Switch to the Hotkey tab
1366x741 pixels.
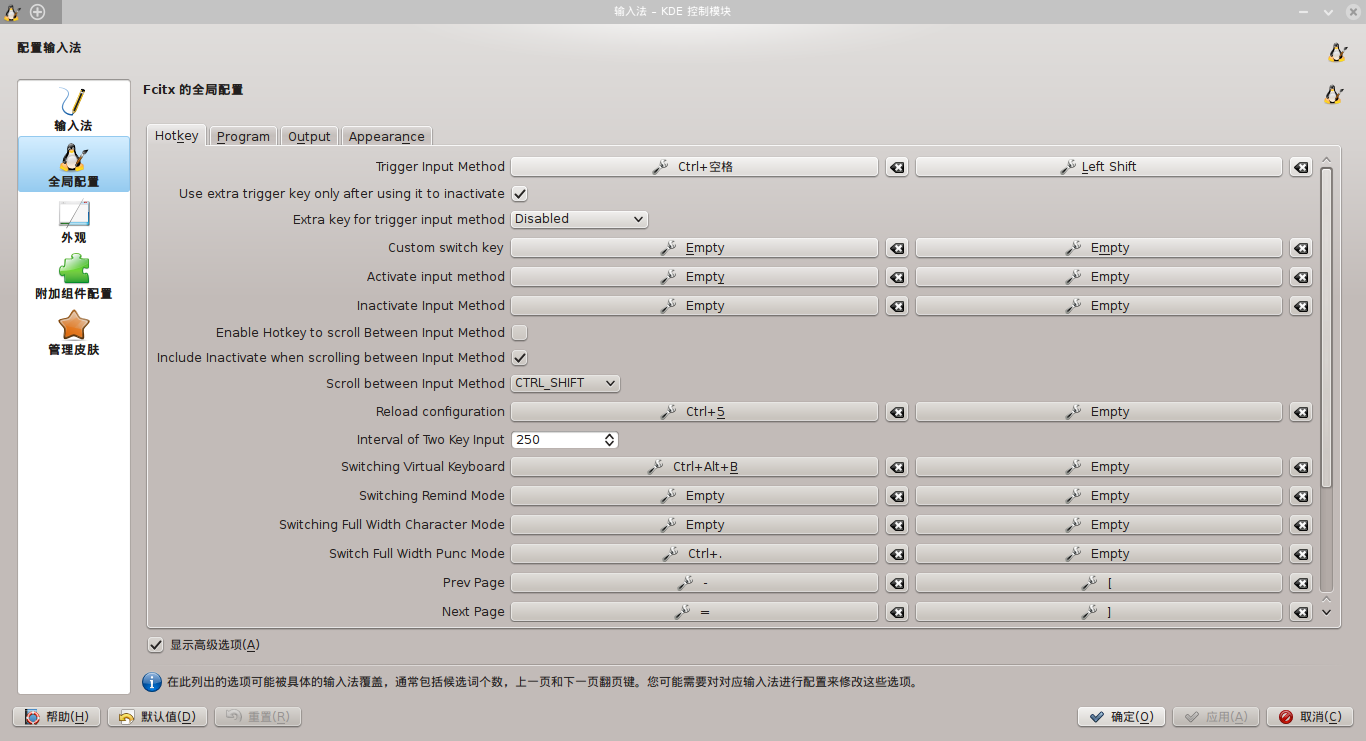[x=177, y=135]
